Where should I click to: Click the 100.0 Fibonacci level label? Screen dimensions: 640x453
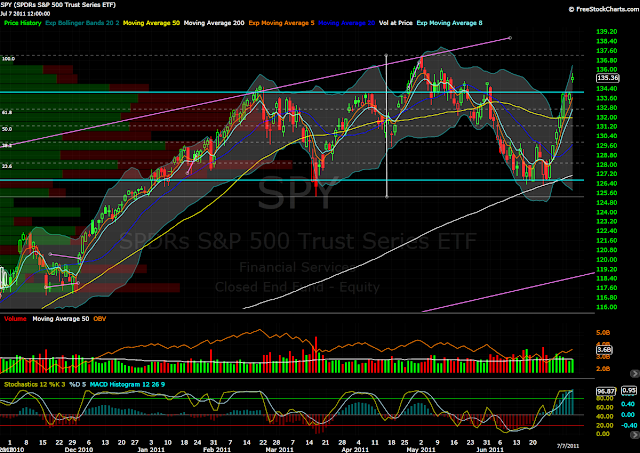coord(8,59)
